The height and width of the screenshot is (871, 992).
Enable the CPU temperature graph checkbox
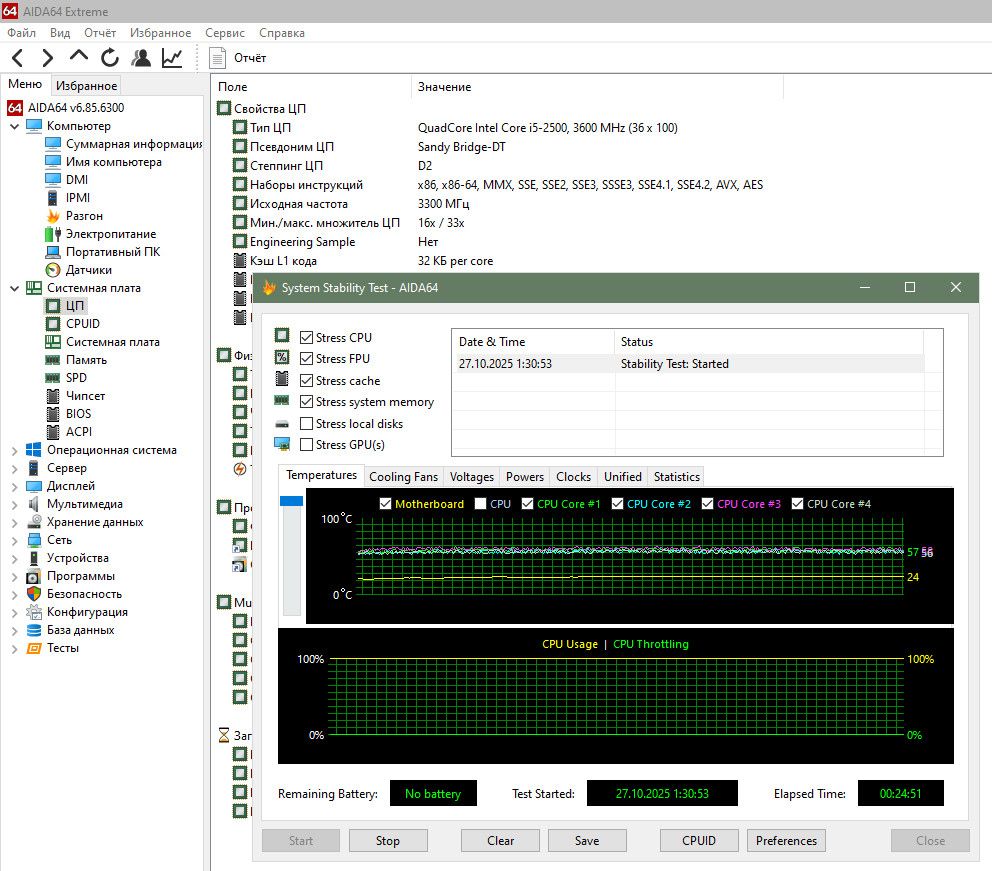click(480, 503)
